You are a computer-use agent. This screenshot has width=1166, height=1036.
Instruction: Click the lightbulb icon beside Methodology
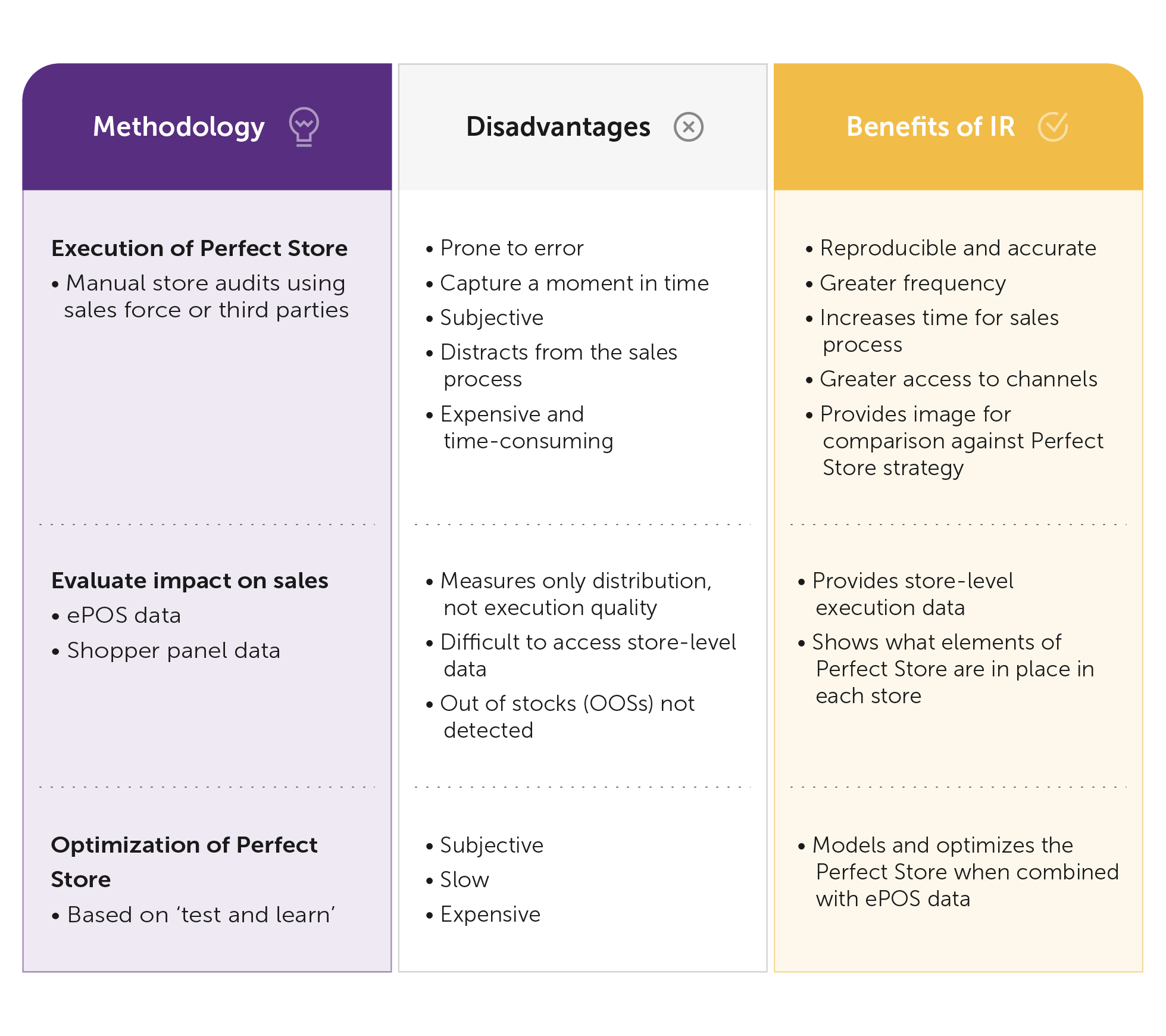304,126
